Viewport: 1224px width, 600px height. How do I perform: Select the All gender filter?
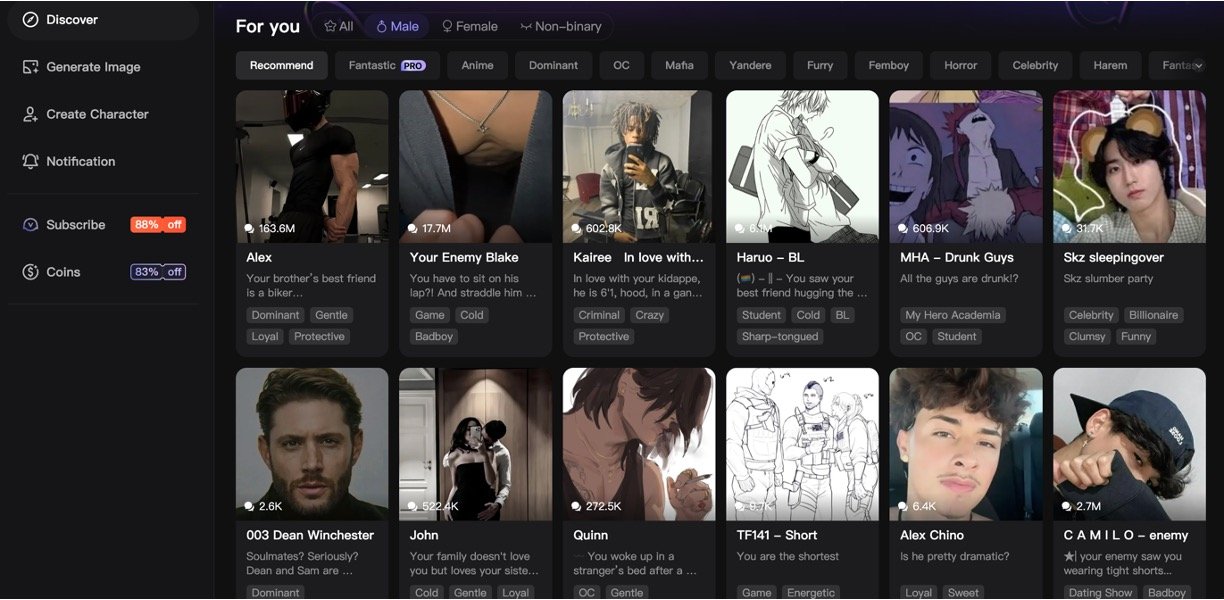[338, 27]
